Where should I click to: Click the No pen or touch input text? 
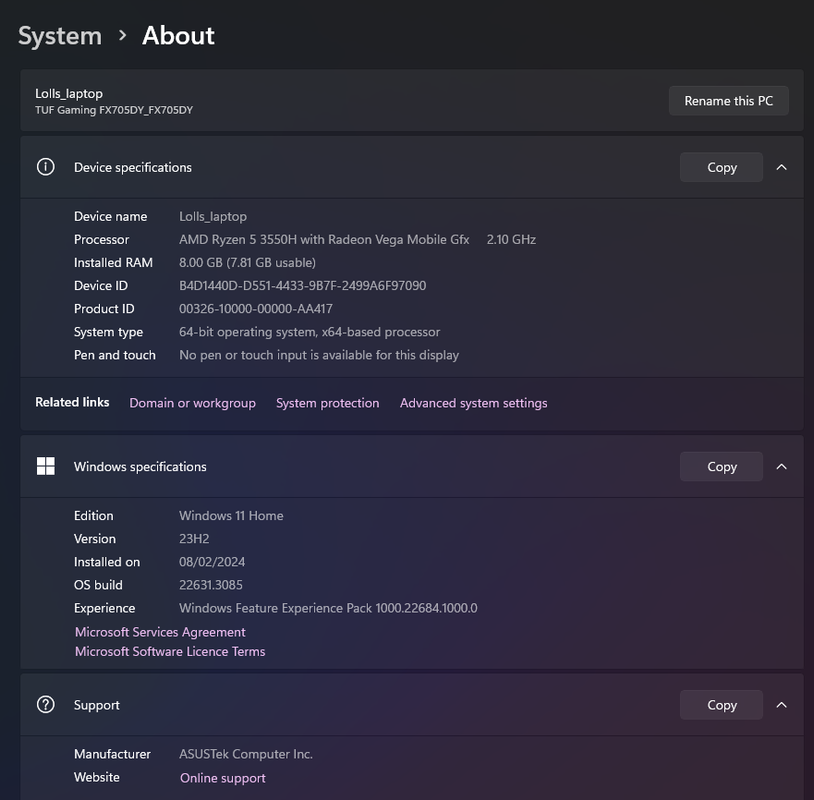point(319,355)
